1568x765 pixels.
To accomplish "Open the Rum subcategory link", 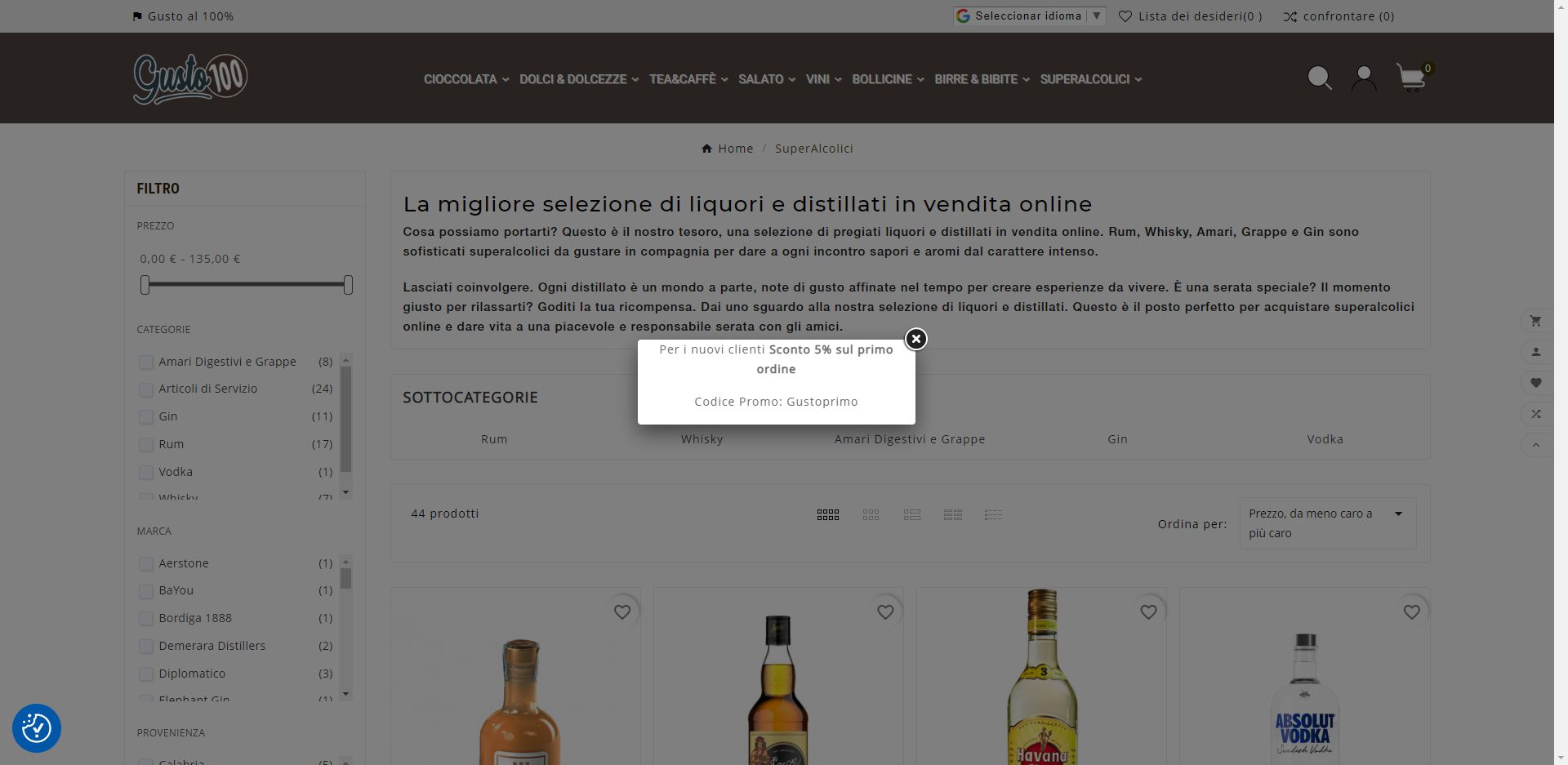I will pos(494,439).
